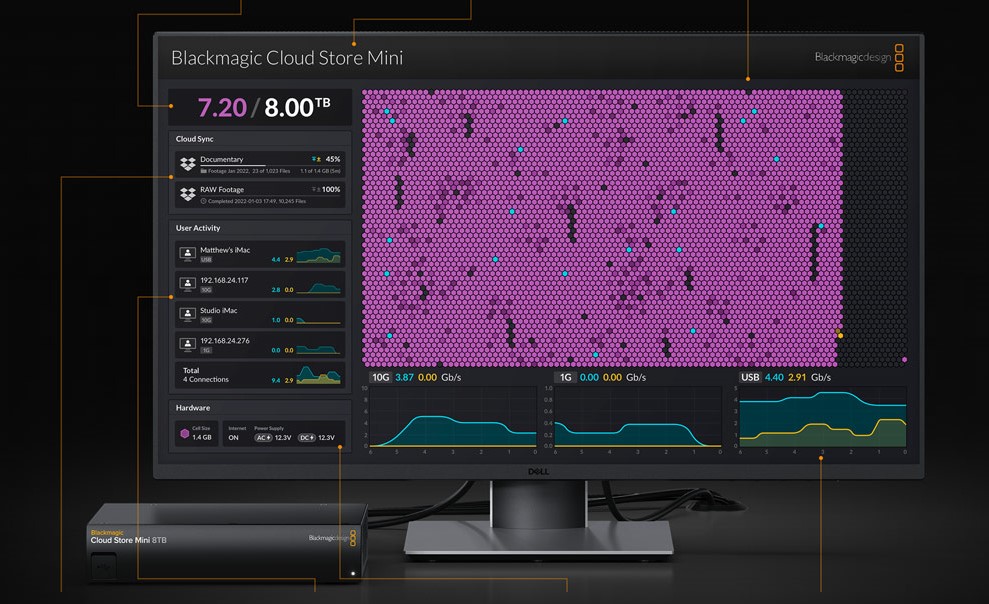Image resolution: width=989 pixels, height=604 pixels.
Task: Click the purple hexagonal storage map
Action: pos(635,228)
